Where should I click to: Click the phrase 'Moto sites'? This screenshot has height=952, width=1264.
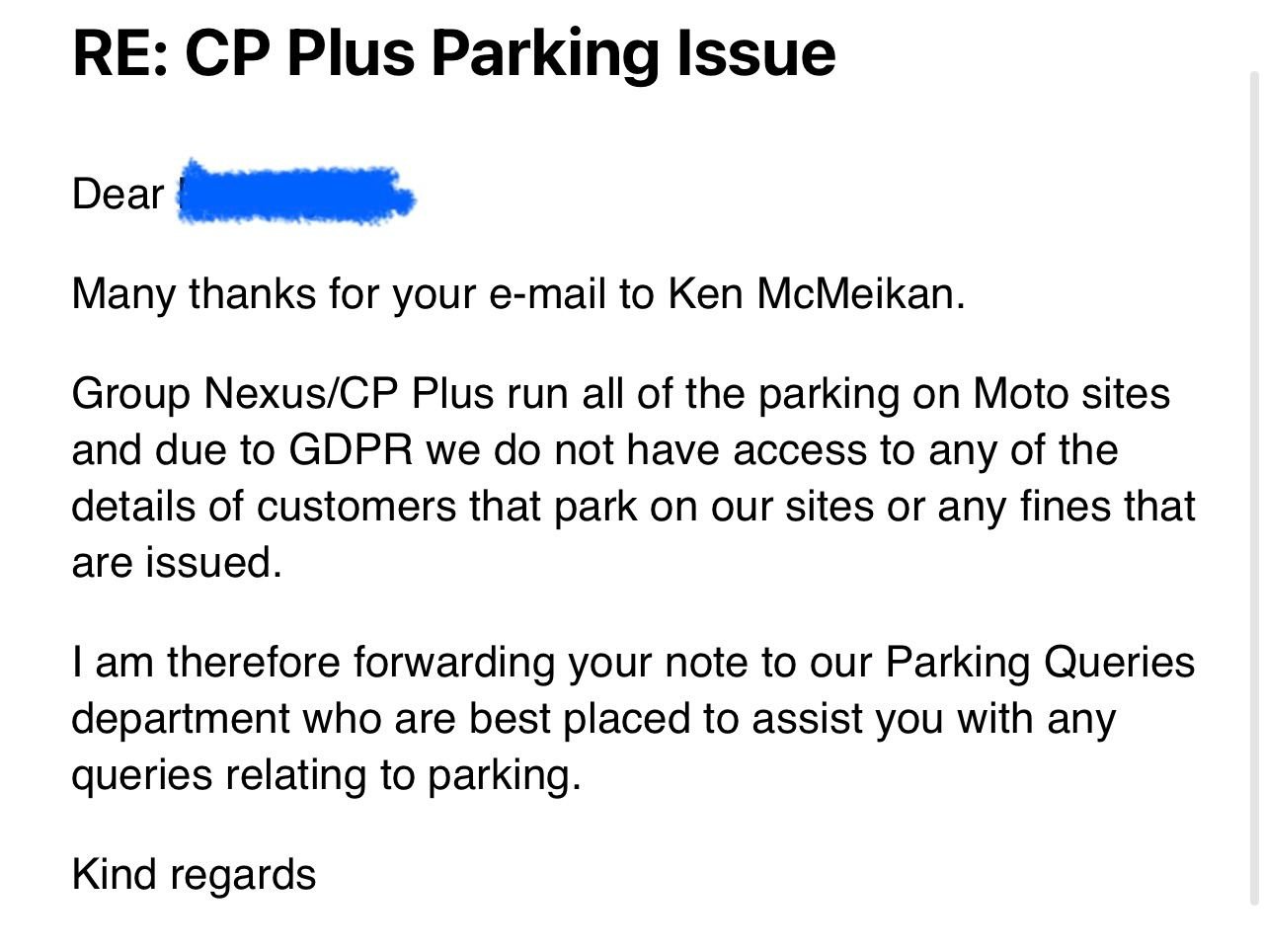(x=1071, y=393)
